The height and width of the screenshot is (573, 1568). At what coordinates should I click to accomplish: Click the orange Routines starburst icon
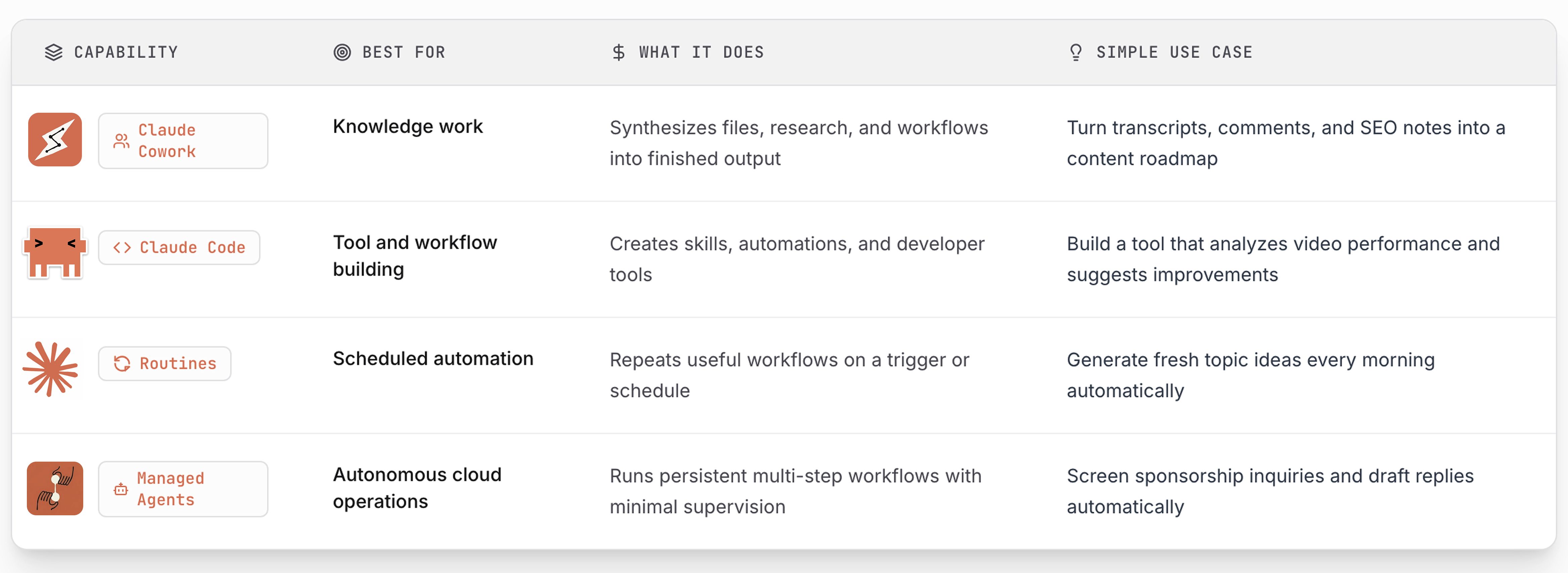pos(51,369)
